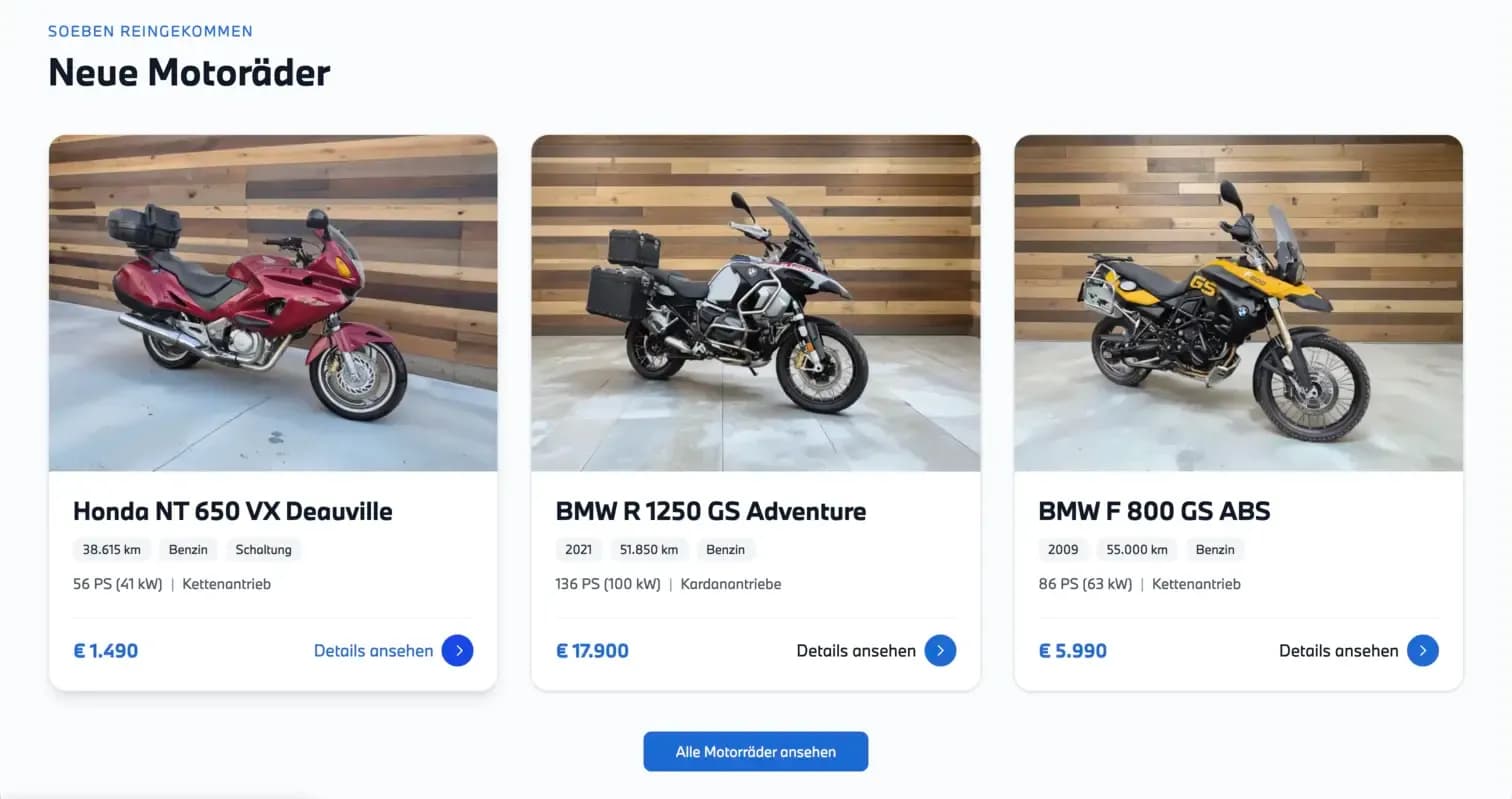
Task: Click the Alle Motorräder ansehen button
Action: click(x=755, y=751)
